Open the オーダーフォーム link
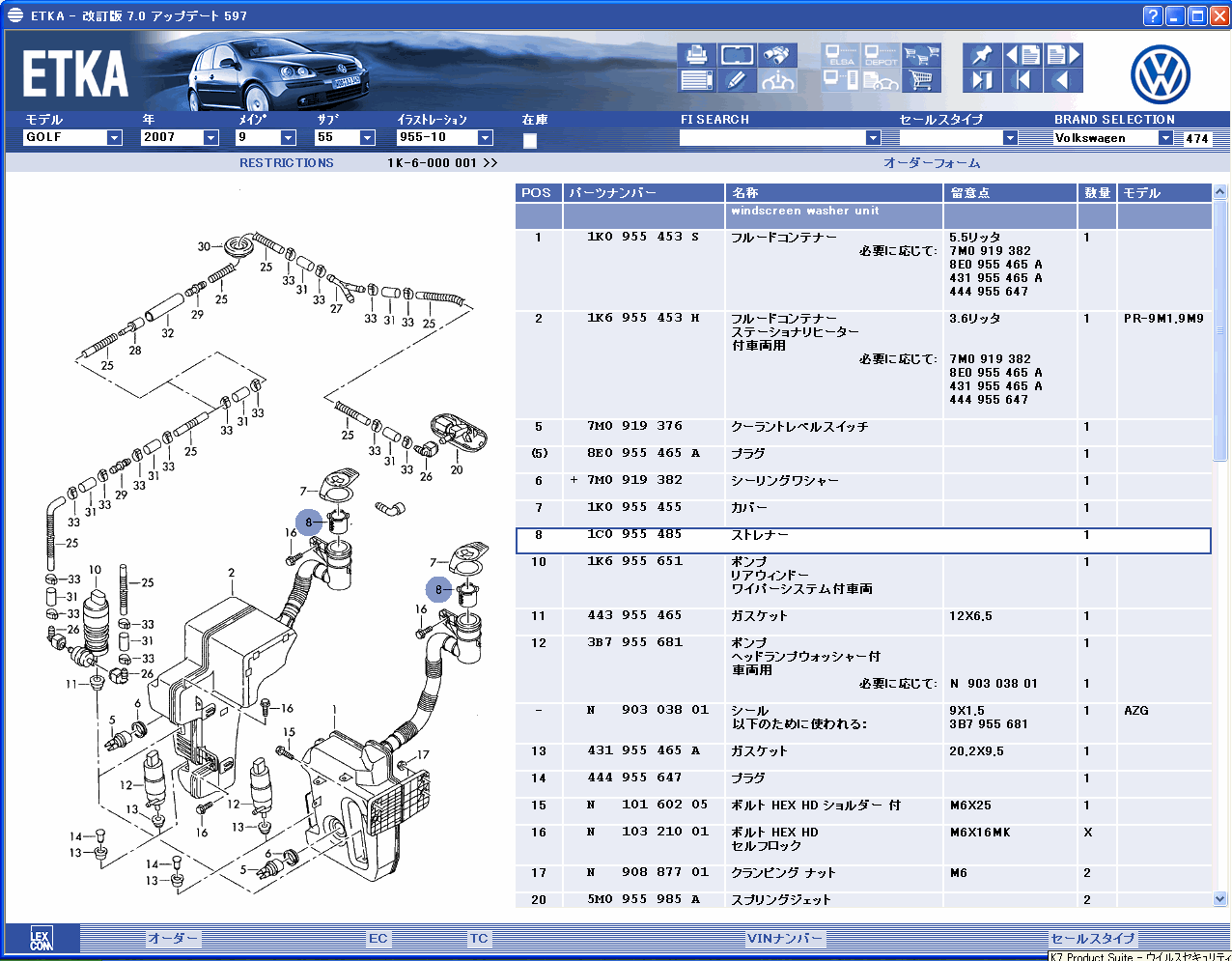This screenshot has height=961, width=1232. (932, 163)
